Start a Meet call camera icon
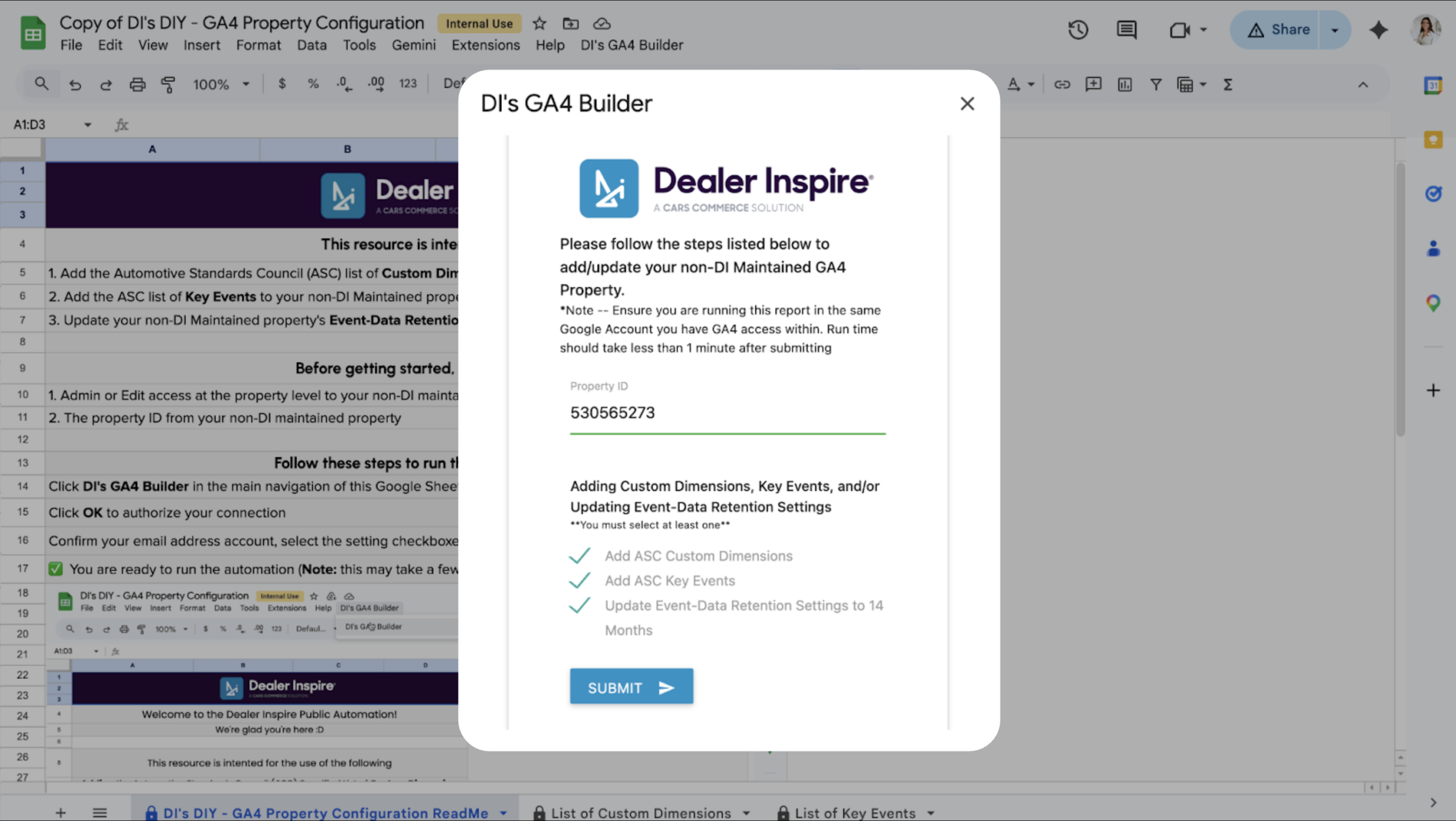The image size is (1456, 821). tap(1180, 30)
